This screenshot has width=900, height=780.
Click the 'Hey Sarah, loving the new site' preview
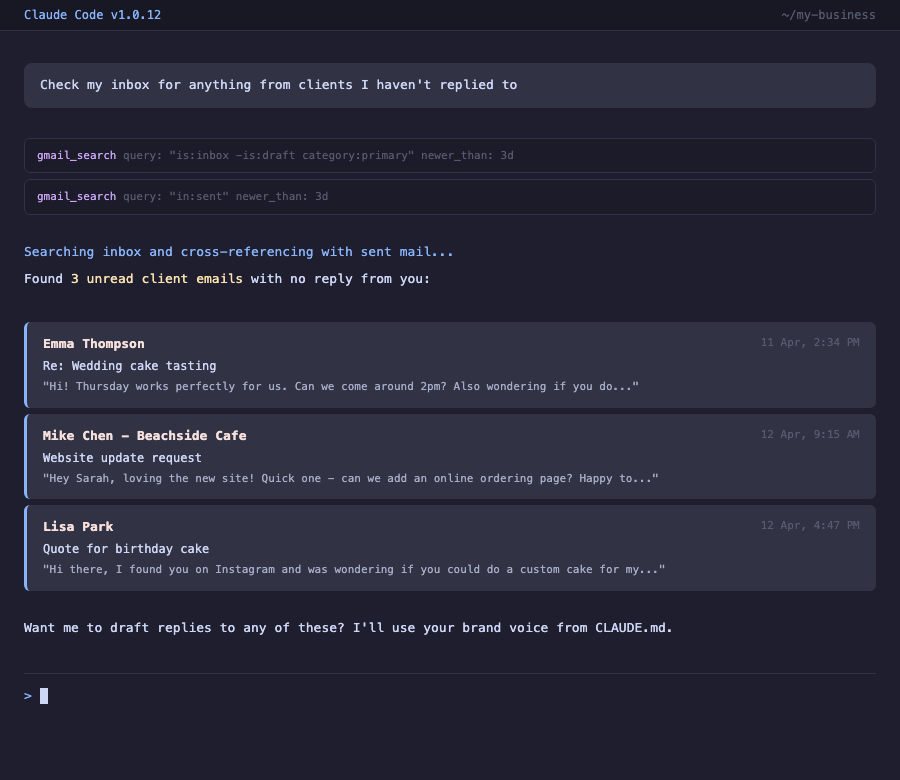click(x=351, y=479)
